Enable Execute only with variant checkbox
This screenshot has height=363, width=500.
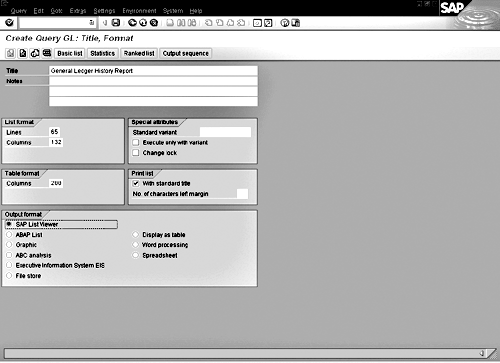click(x=136, y=143)
